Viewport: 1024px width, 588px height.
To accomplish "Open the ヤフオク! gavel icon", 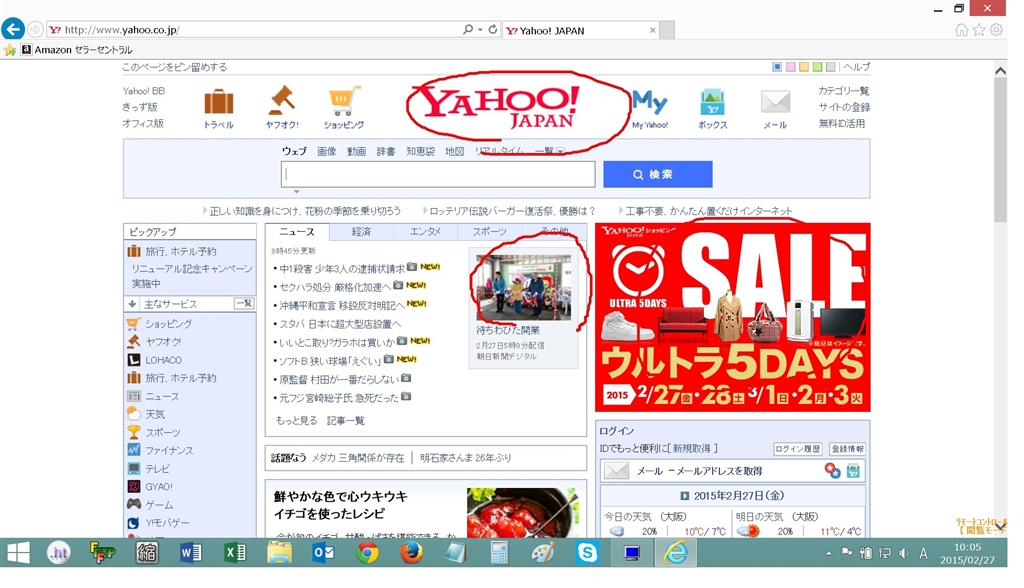I will (282, 101).
